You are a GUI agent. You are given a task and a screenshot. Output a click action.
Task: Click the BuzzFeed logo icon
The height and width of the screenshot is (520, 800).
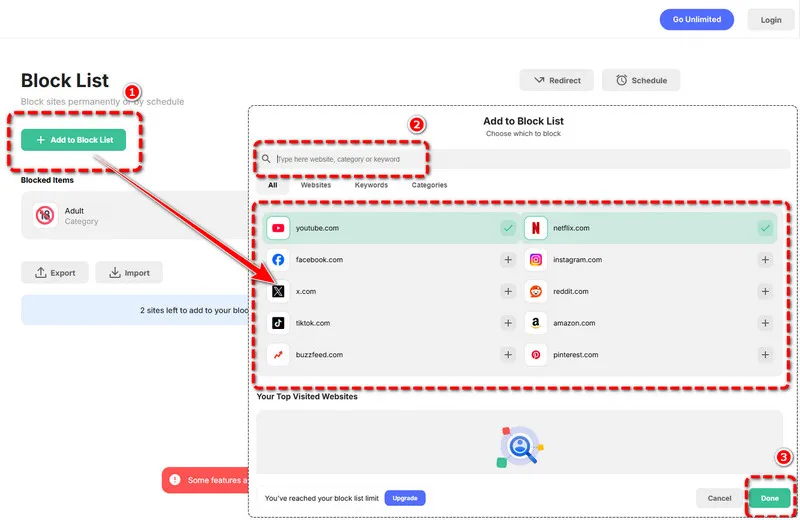point(278,355)
